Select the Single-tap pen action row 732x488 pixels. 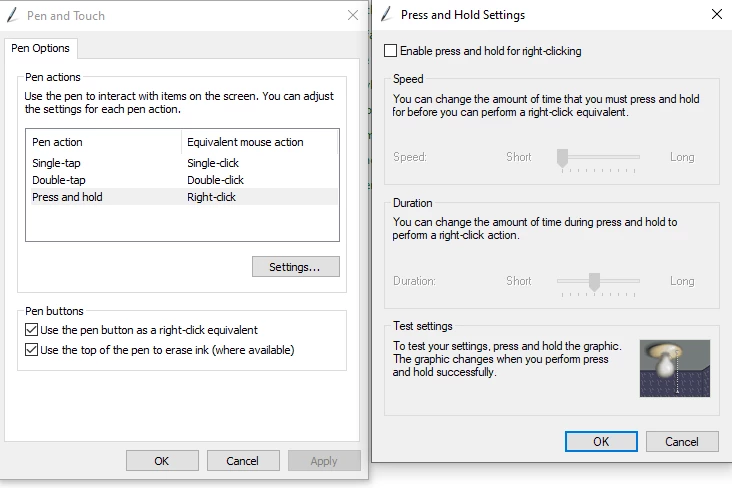point(184,163)
